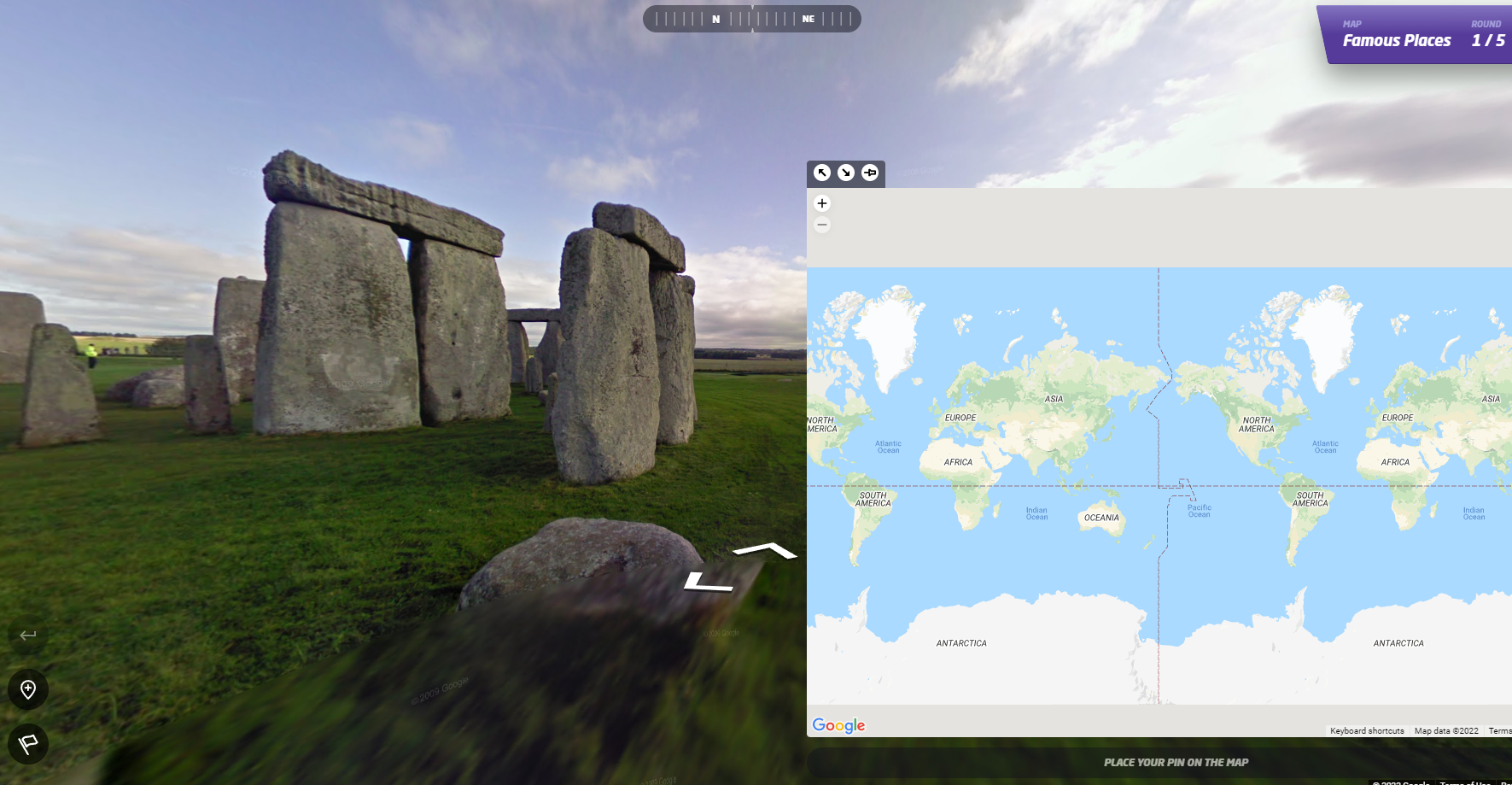Undo the last move with the back arrow

[x=28, y=635]
